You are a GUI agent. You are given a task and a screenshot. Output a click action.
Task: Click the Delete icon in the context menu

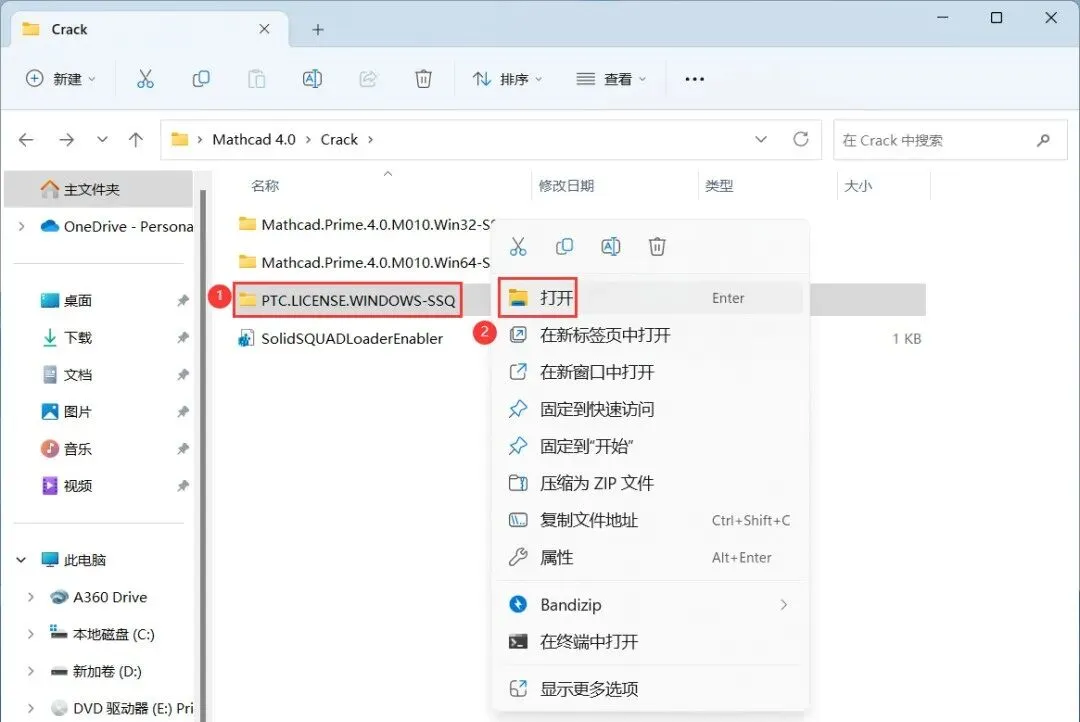pyautogui.click(x=657, y=247)
